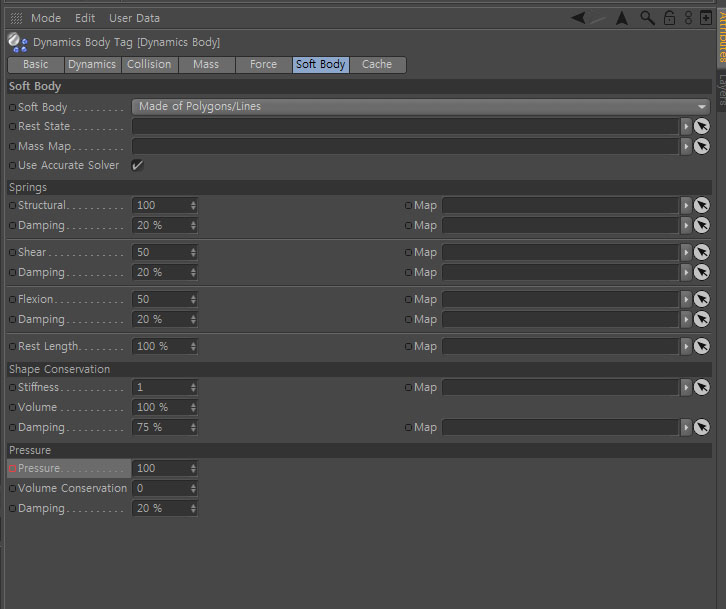Click the Stiffness Map picker cursor icon

coord(702,387)
